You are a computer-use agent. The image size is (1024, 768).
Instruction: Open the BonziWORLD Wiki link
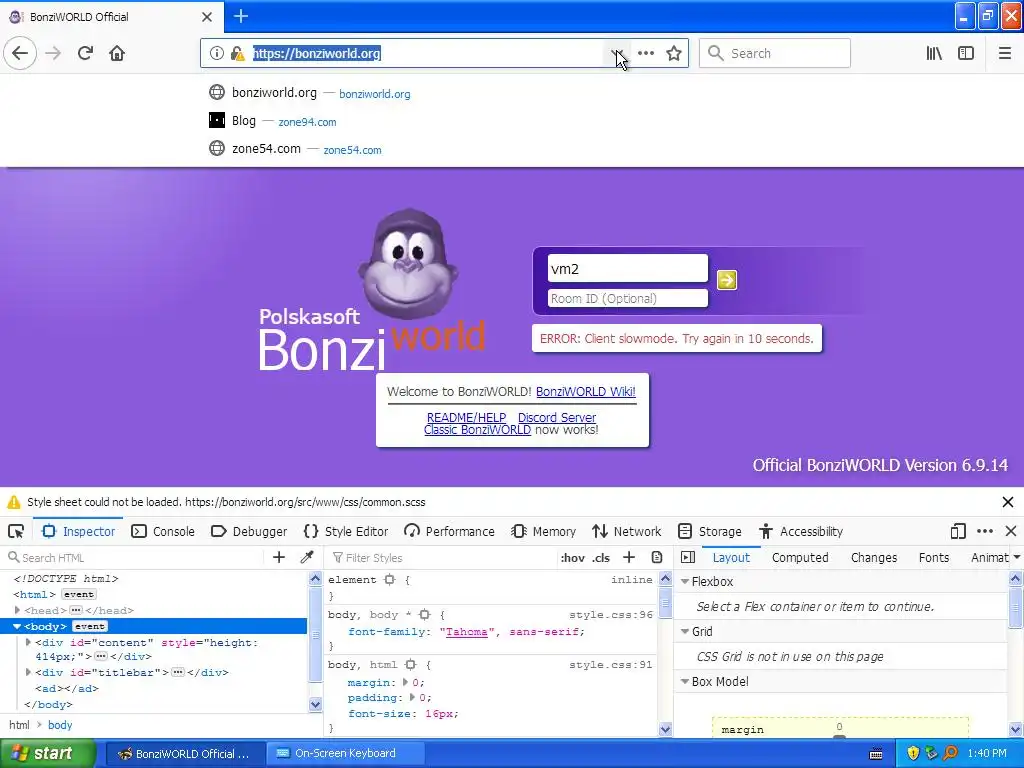click(x=586, y=392)
